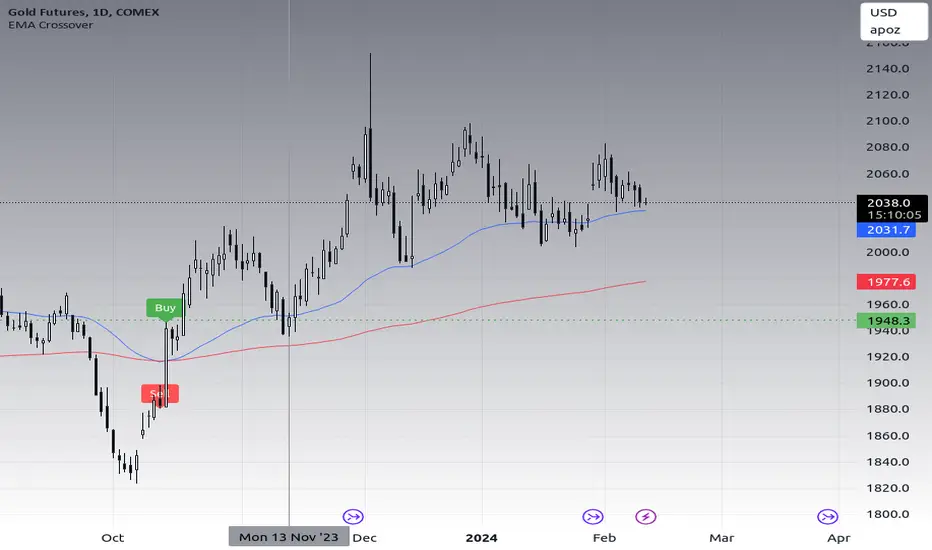
Task: Click the Gold Futures, 1D, COMEX title
Action: tap(84, 12)
